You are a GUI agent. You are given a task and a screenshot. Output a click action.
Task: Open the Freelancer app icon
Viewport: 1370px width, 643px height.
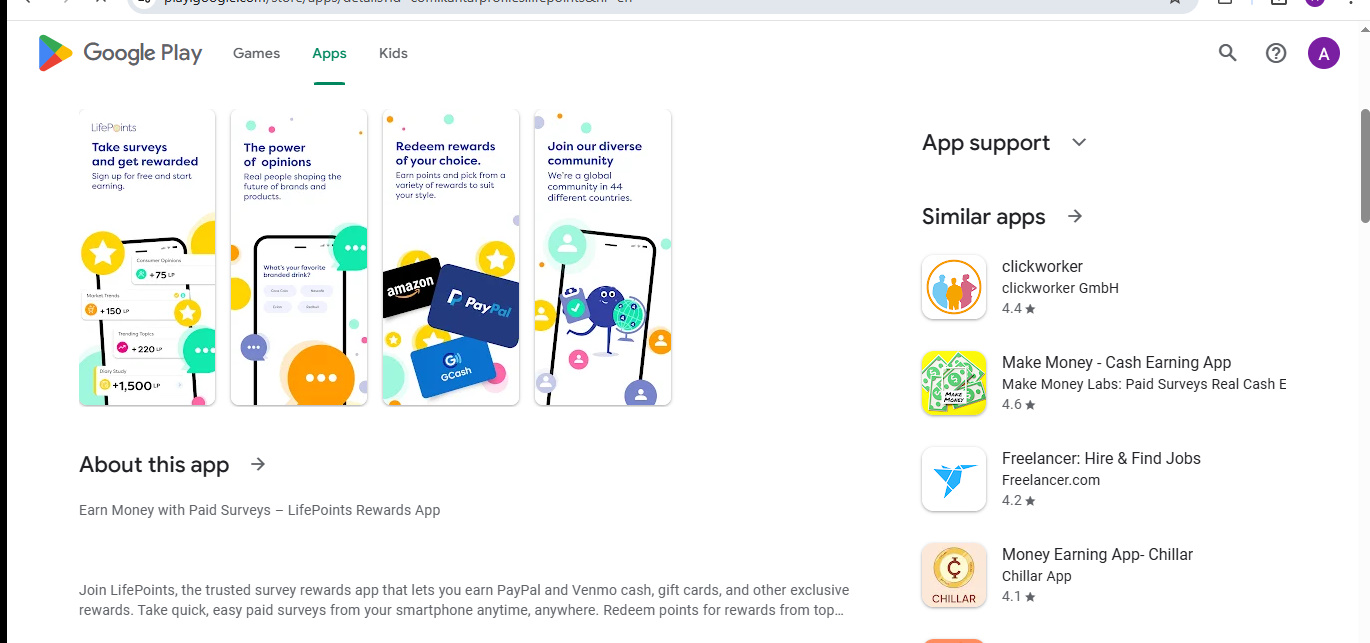pos(954,479)
